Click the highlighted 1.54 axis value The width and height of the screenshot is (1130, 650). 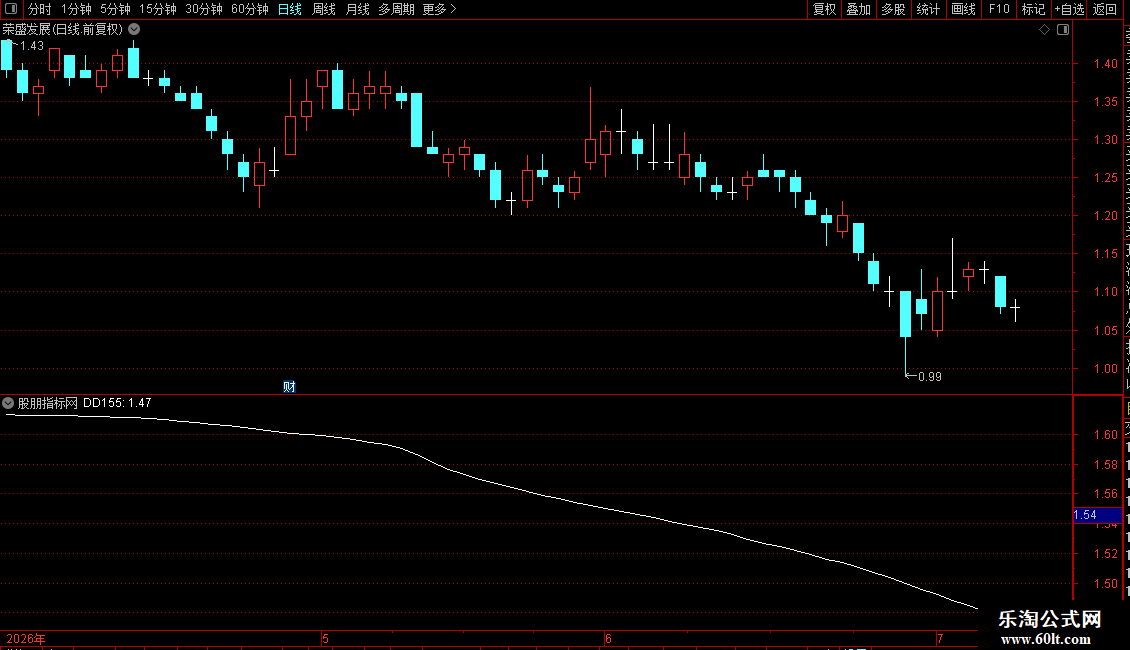1097,515
